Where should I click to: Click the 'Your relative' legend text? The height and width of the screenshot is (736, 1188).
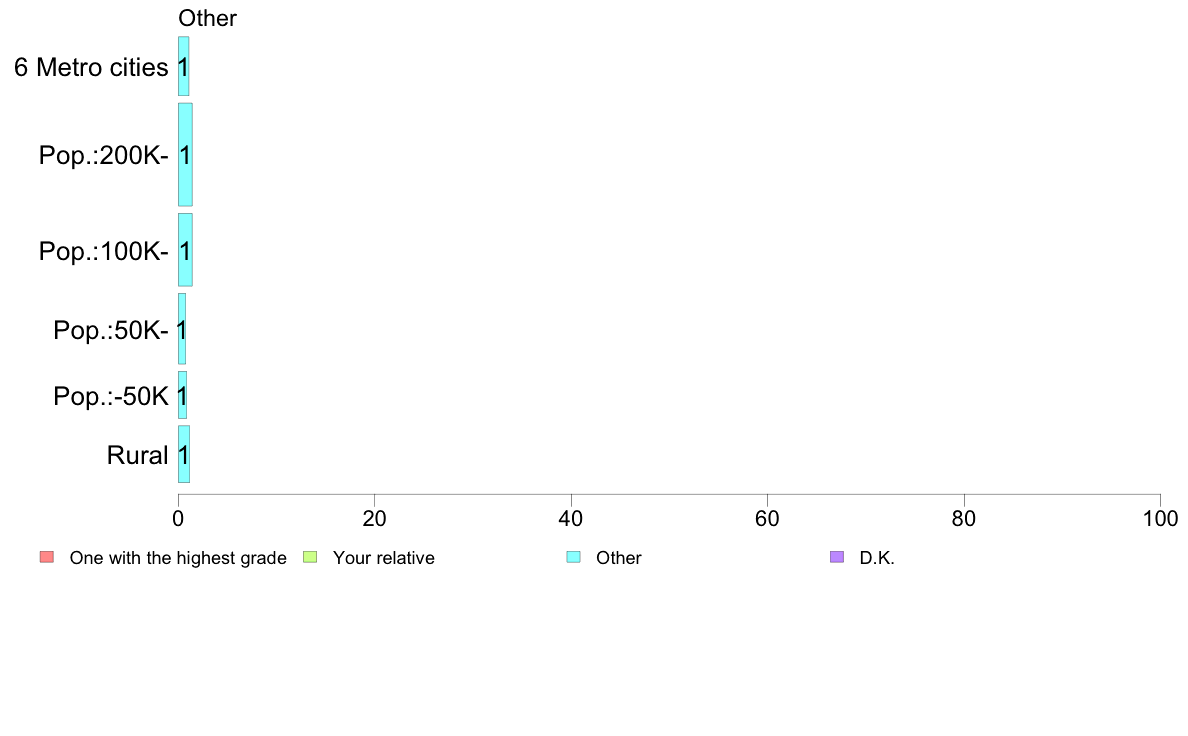click(x=383, y=558)
